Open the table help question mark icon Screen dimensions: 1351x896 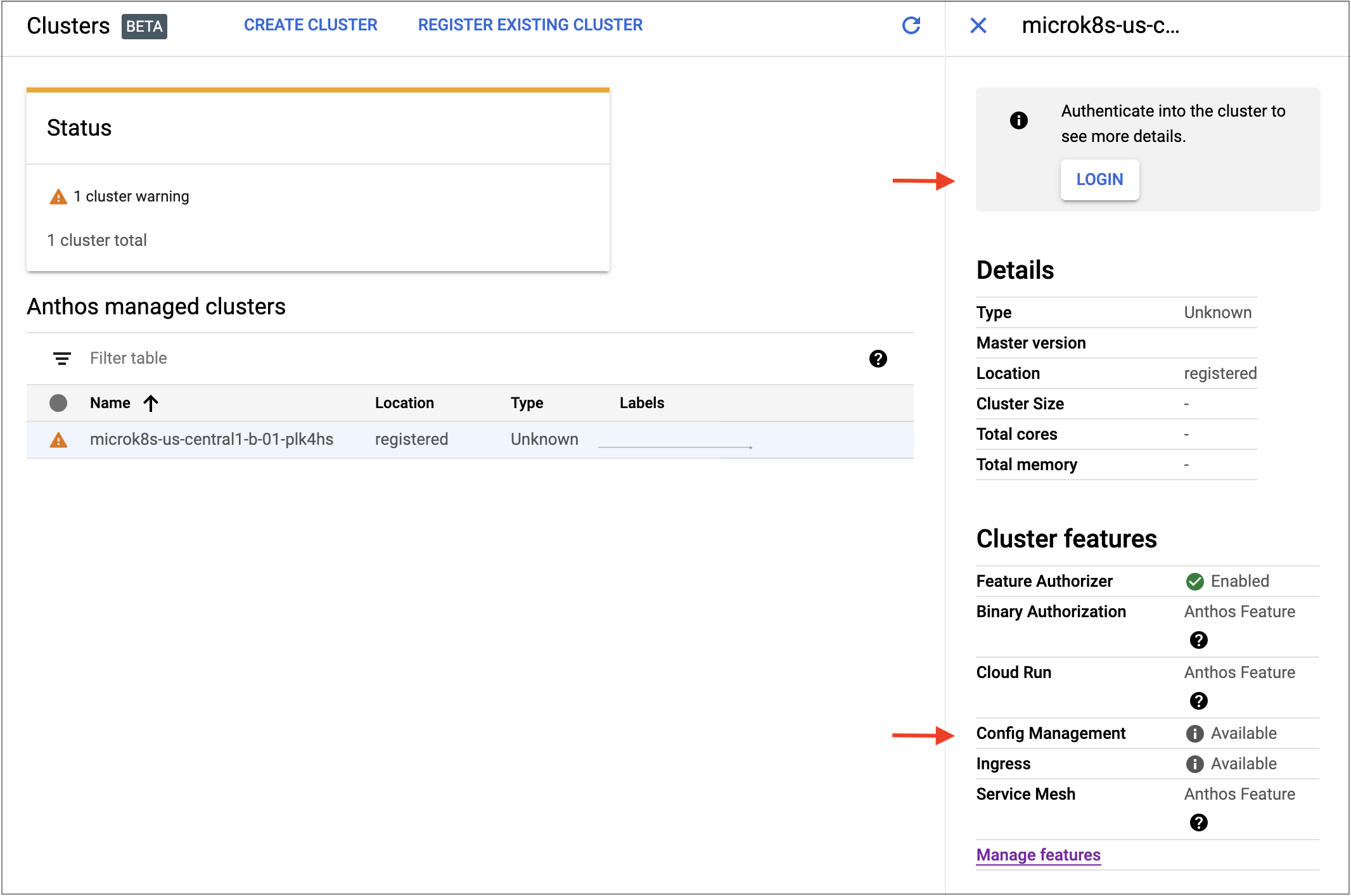pyautogui.click(x=878, y=359)
